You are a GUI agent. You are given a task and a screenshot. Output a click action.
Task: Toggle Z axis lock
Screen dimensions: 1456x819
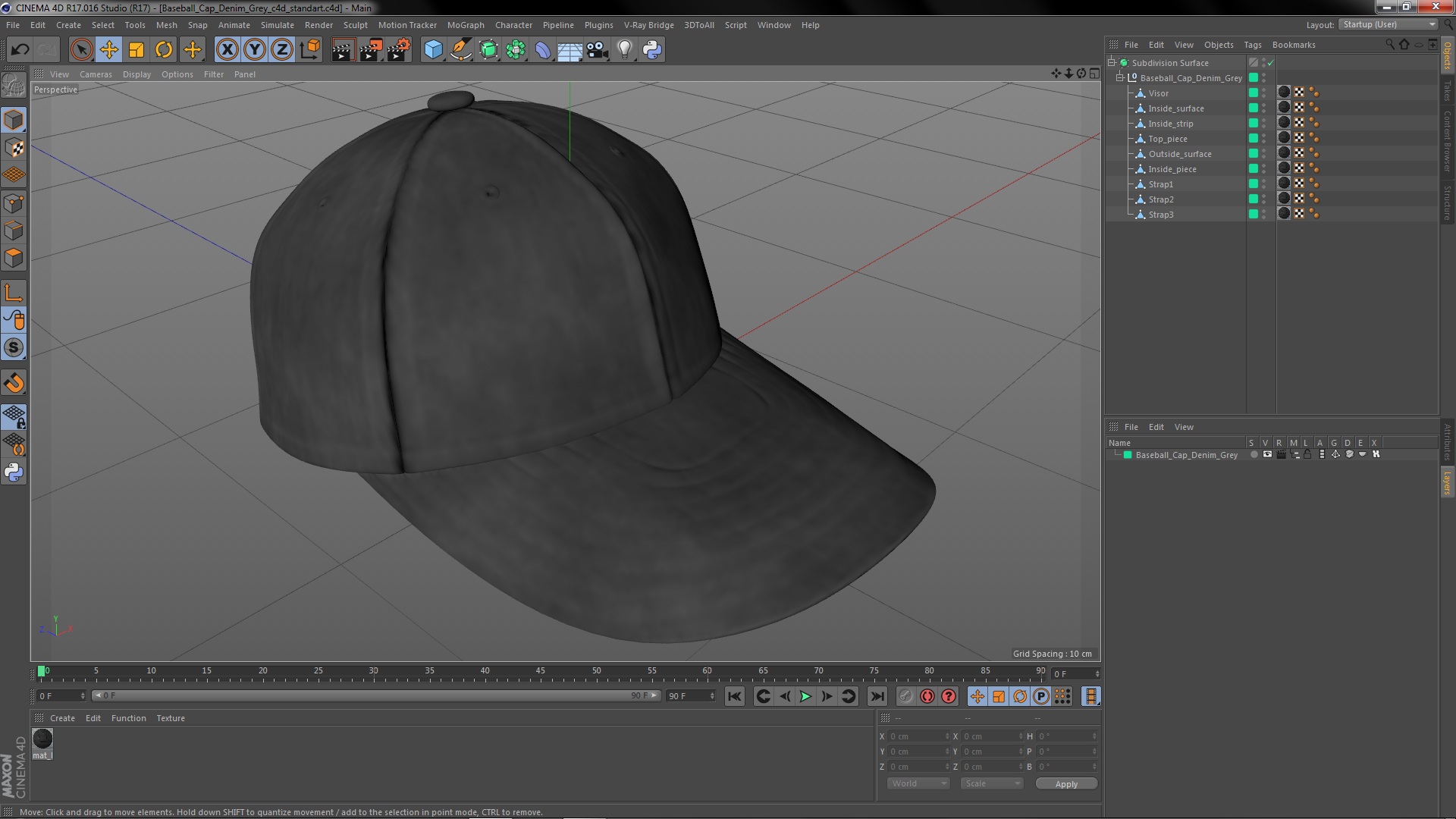click(x=282, y=50)
